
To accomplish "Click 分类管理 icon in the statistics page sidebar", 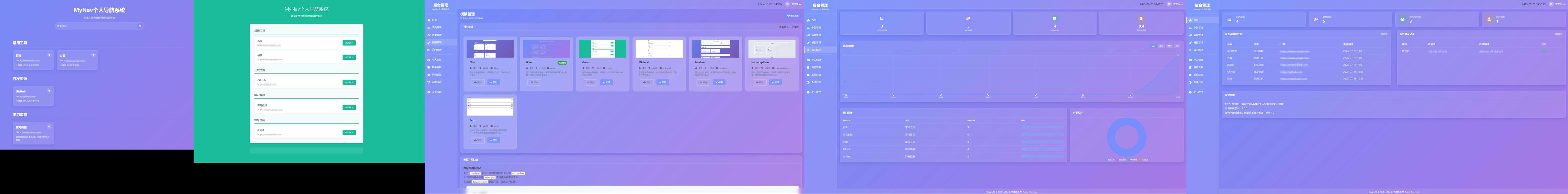I will 808,28.
